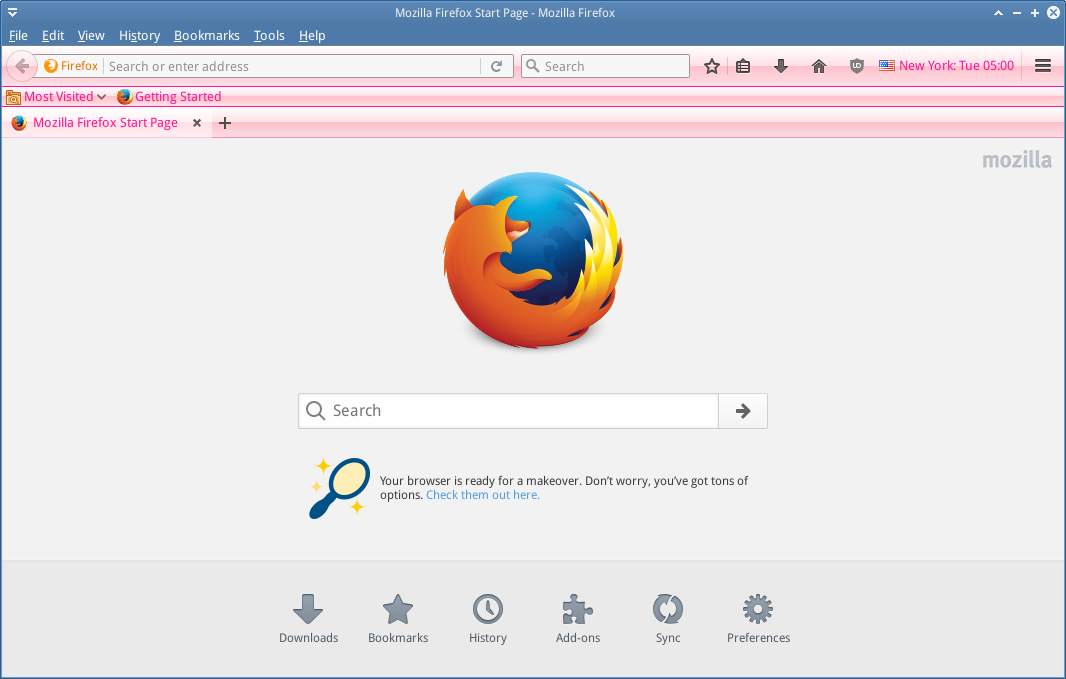Open Add-ons from the start page

tap(578, 619)
